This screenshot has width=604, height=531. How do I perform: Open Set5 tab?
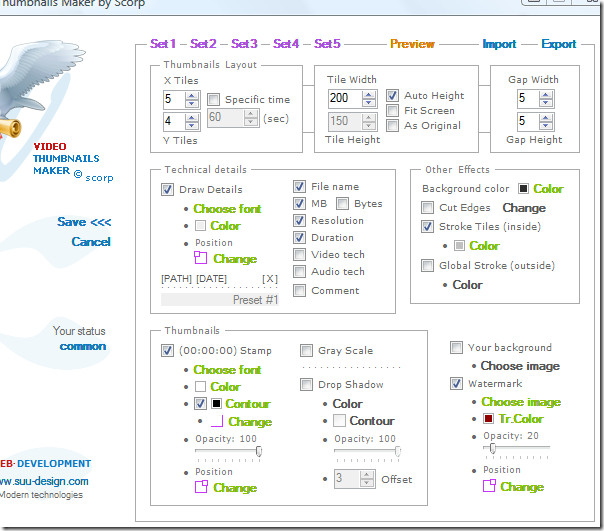point(327,44)
